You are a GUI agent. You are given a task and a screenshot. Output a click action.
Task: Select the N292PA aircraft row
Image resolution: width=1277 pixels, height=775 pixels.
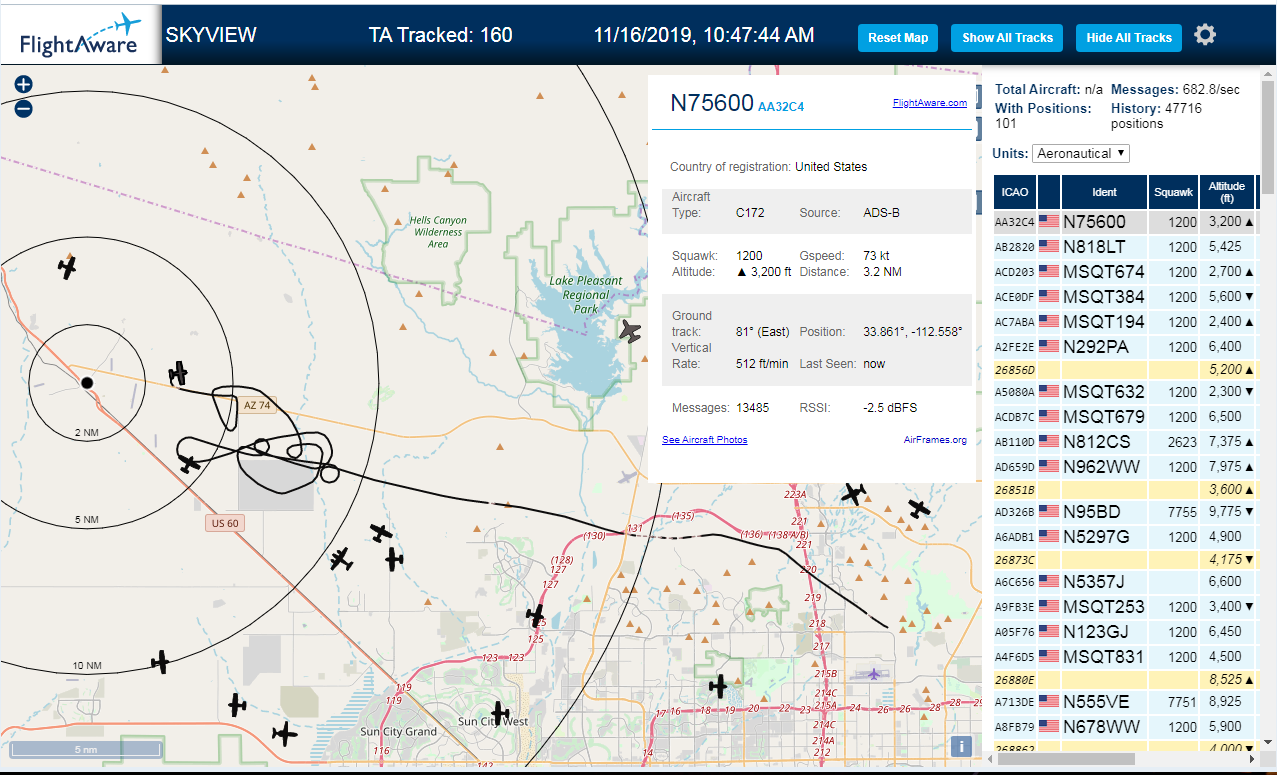pos(1125,347)
